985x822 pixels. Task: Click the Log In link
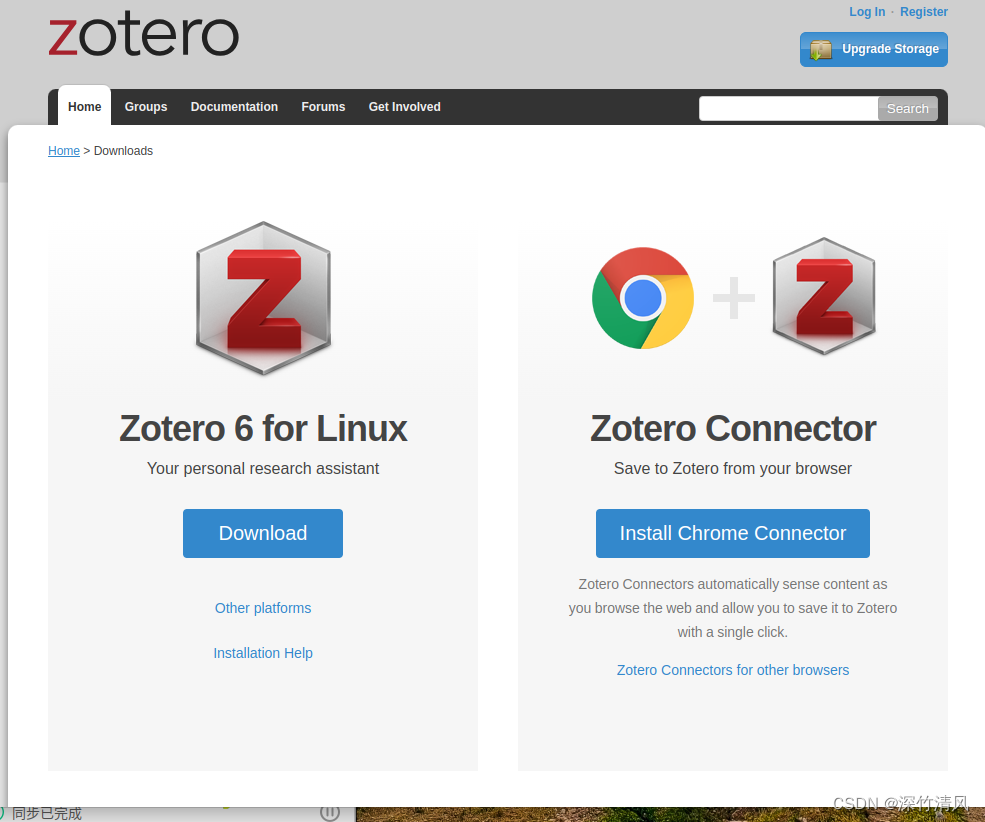click(866, 12)
